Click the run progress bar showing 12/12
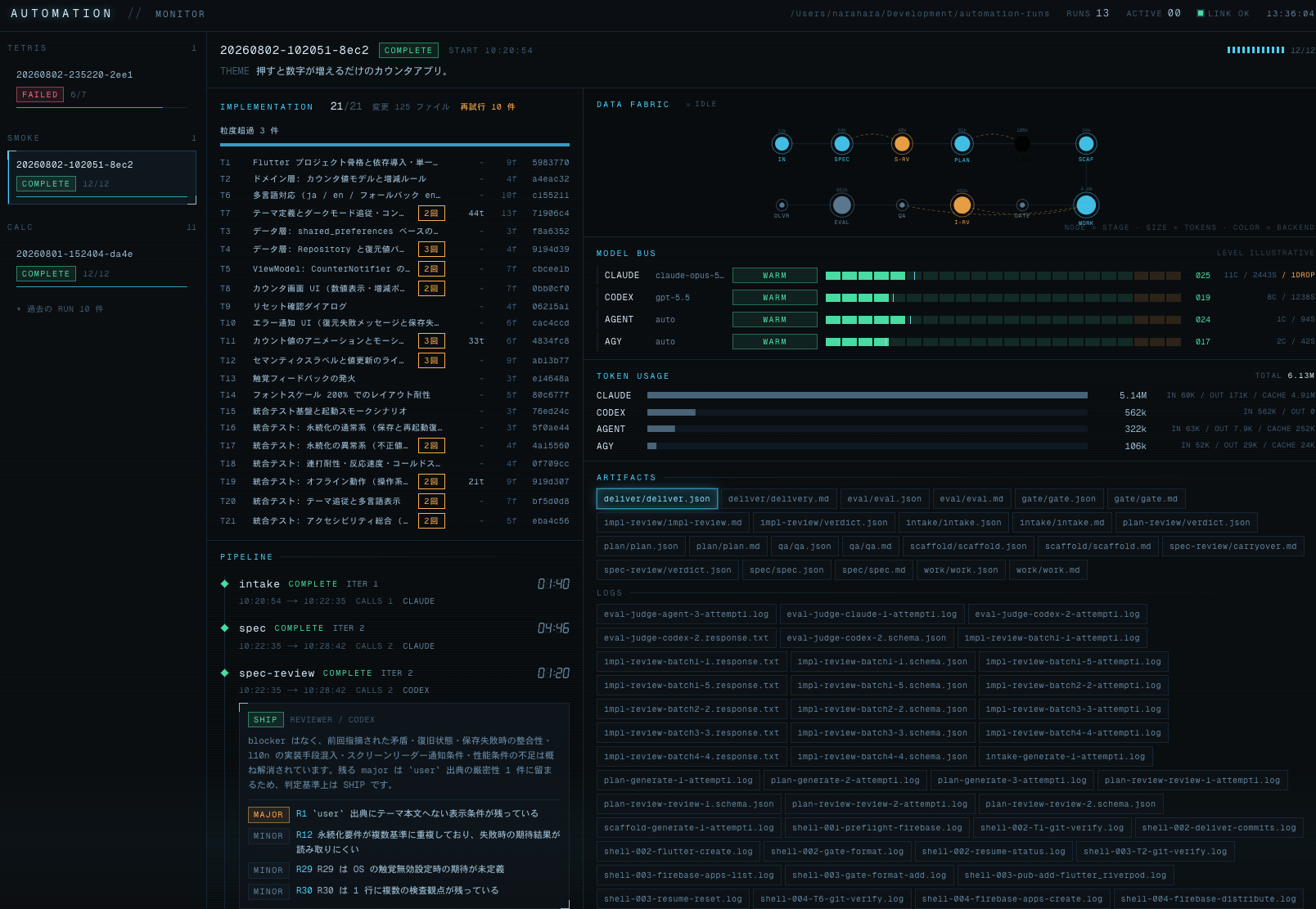 [x=1255, y=50]
